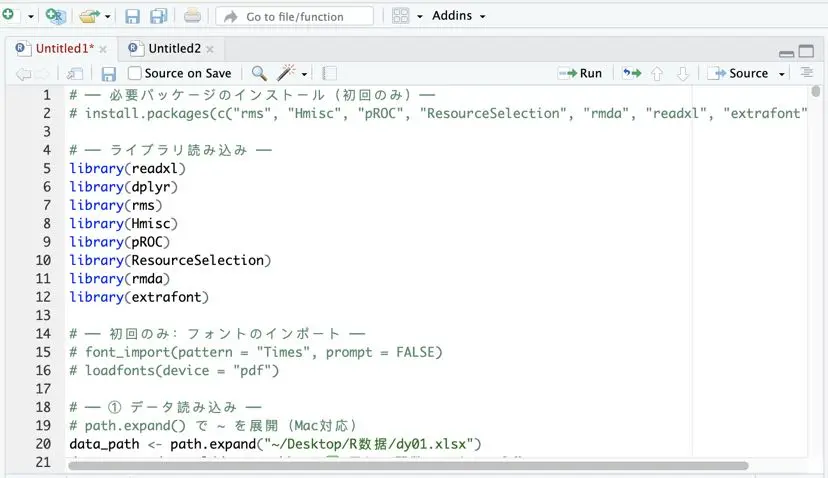Click the Compile Report notebook icon
Image resolution: width=828 pixels, height=478 pixels.
coord(329,73)
